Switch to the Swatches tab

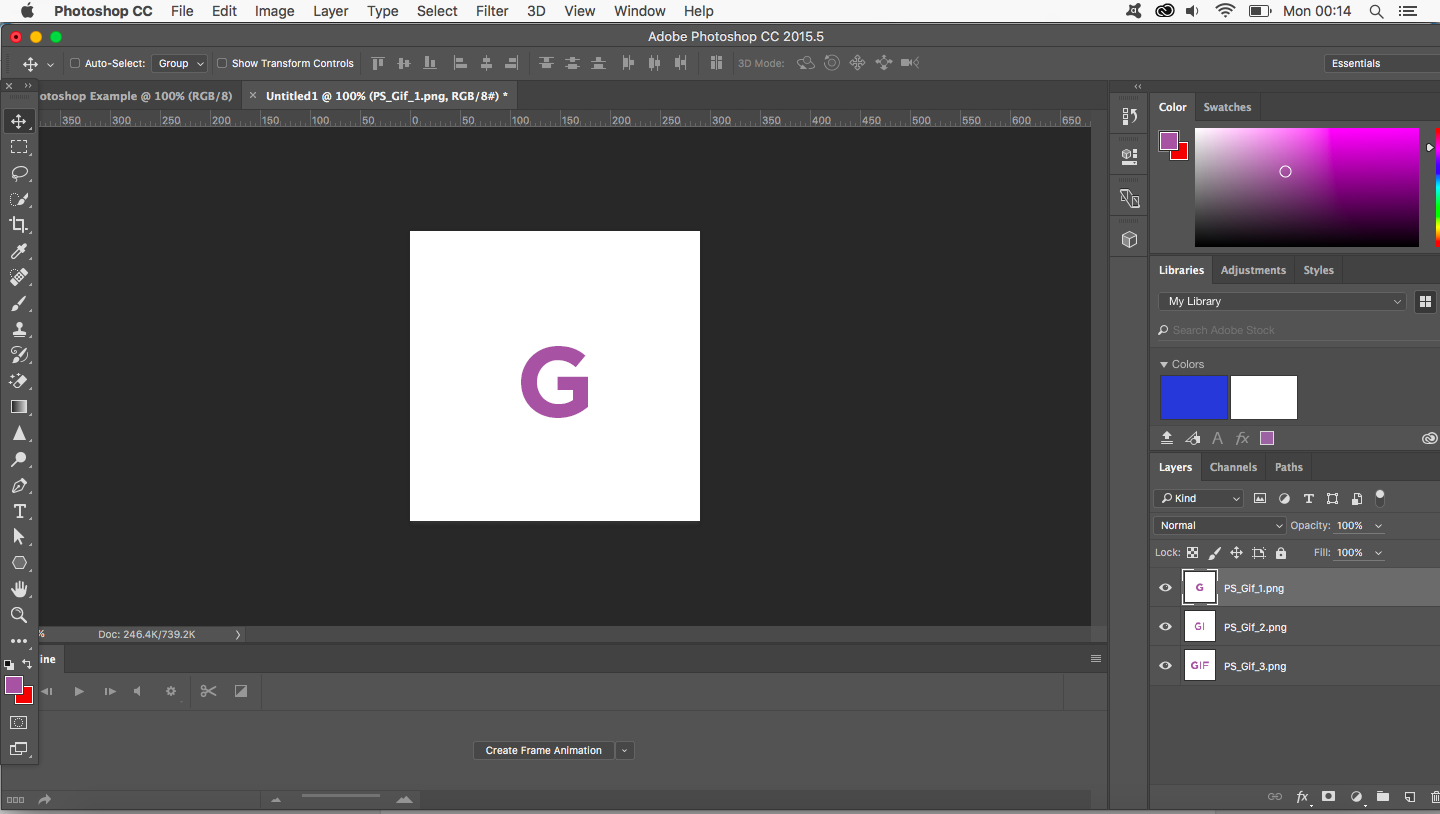click(1227, 107)
